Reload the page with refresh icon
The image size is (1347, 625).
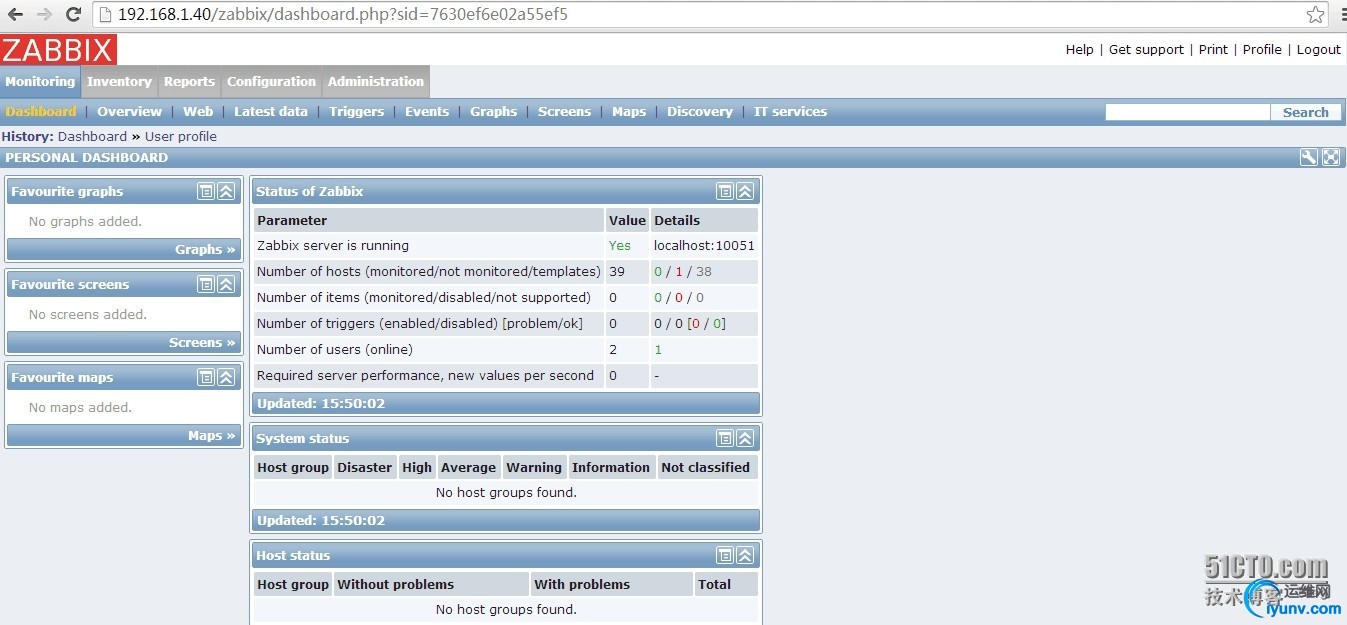(73, 14)
